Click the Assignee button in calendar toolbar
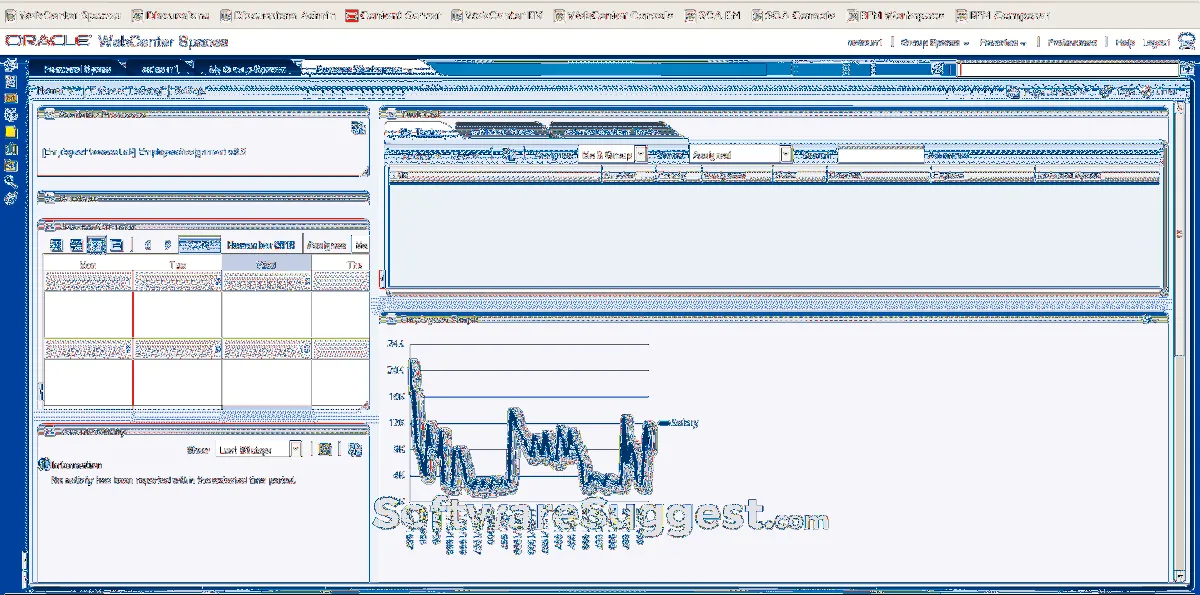 326,245
